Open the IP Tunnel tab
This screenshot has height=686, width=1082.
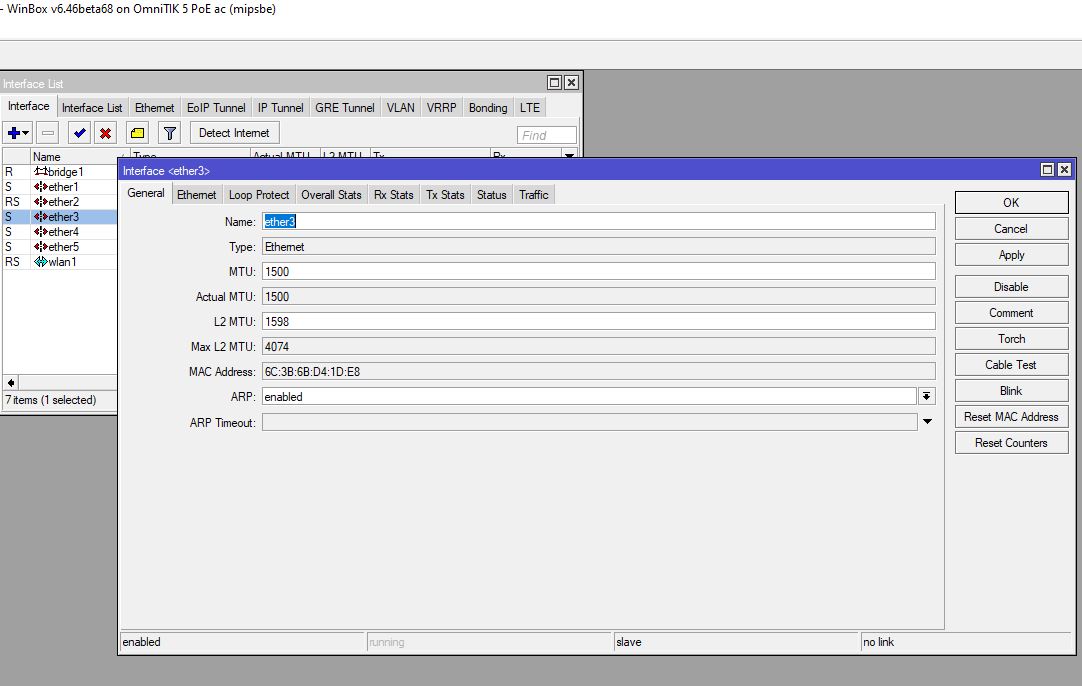[x=280, y=108]
